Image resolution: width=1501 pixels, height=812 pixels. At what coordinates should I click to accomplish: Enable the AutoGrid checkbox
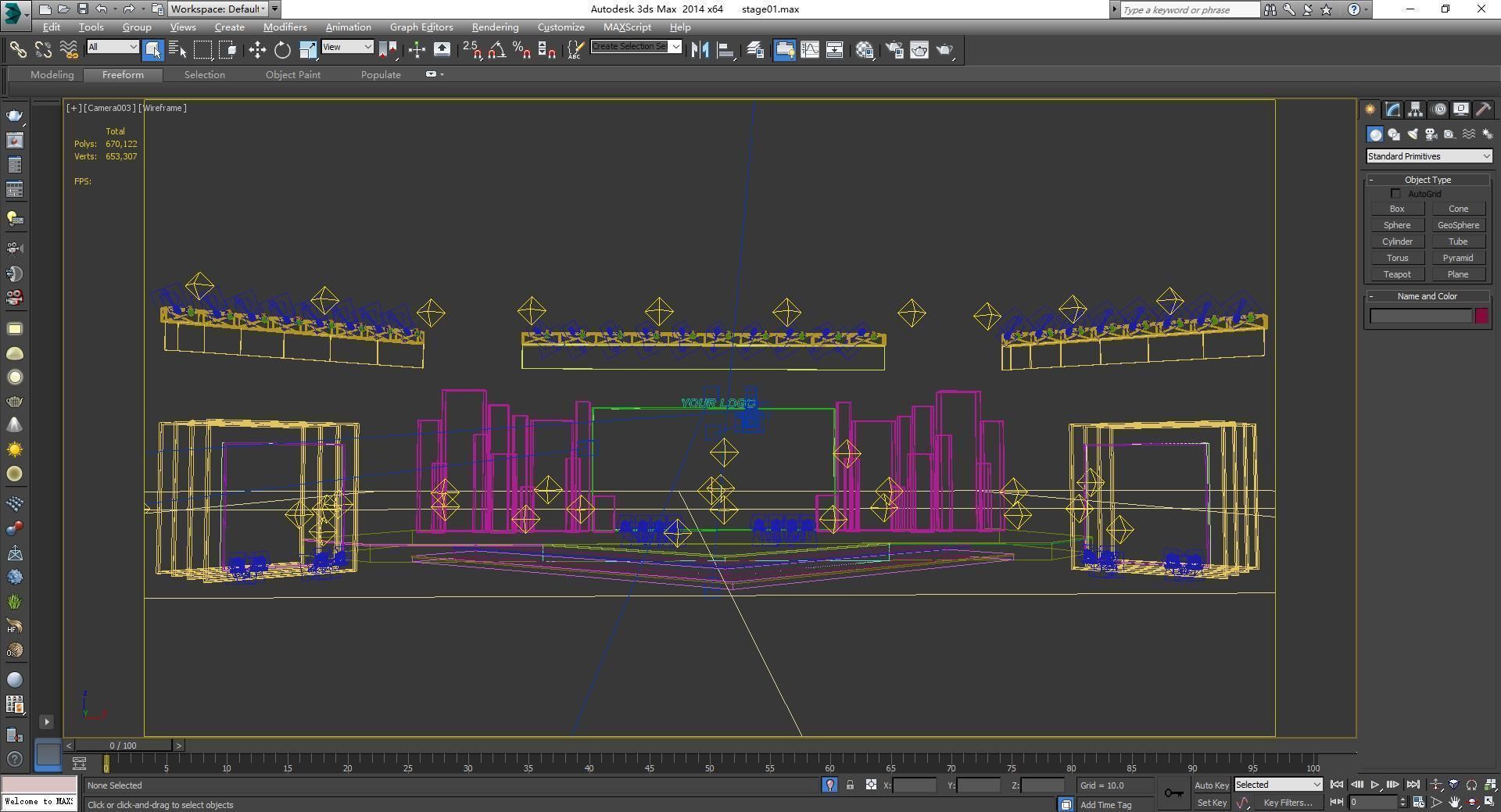[x=1395, y=194]
